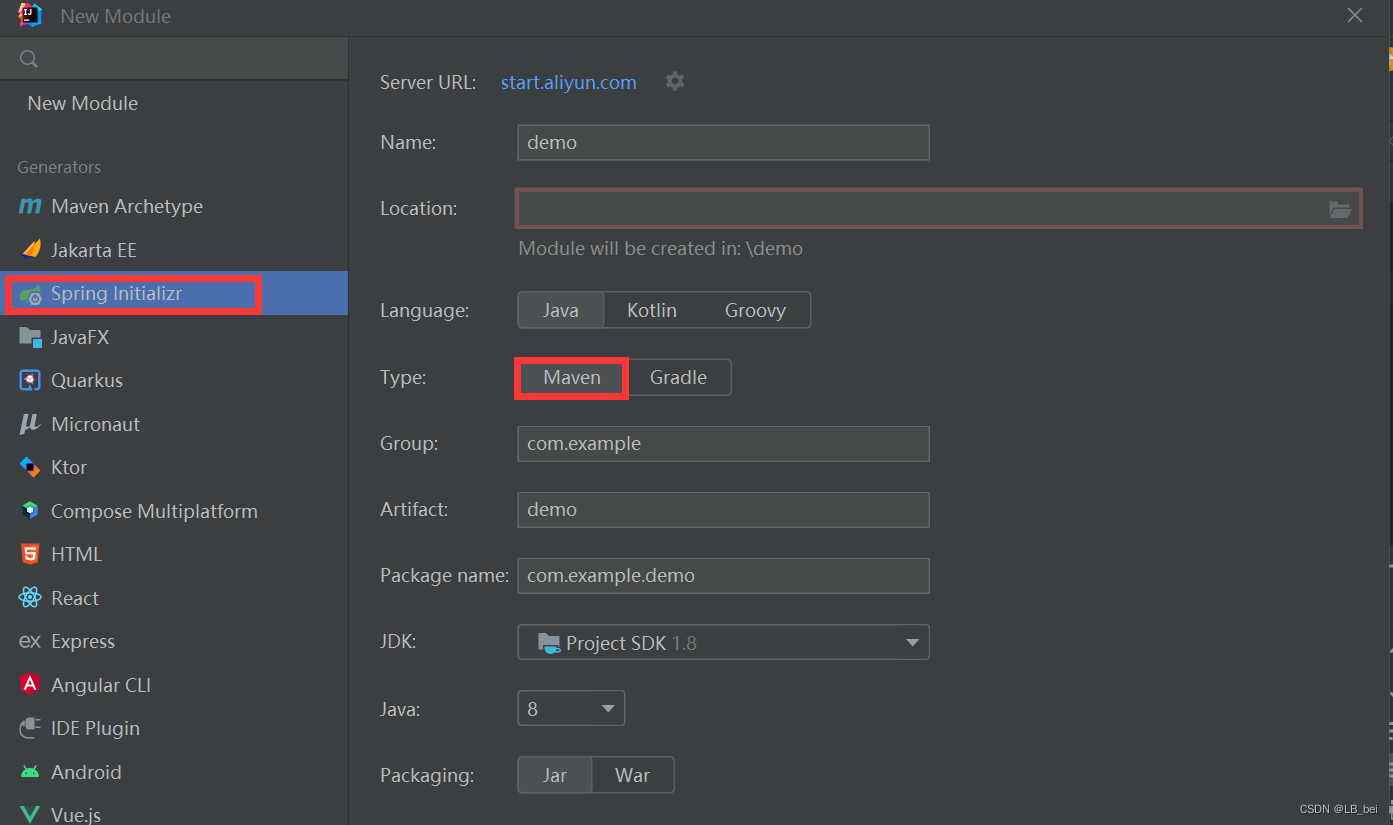The width and height of the screenshot is (1393, 825).
Task: Click the Artifact input field
Action: (x=723, y=509)
